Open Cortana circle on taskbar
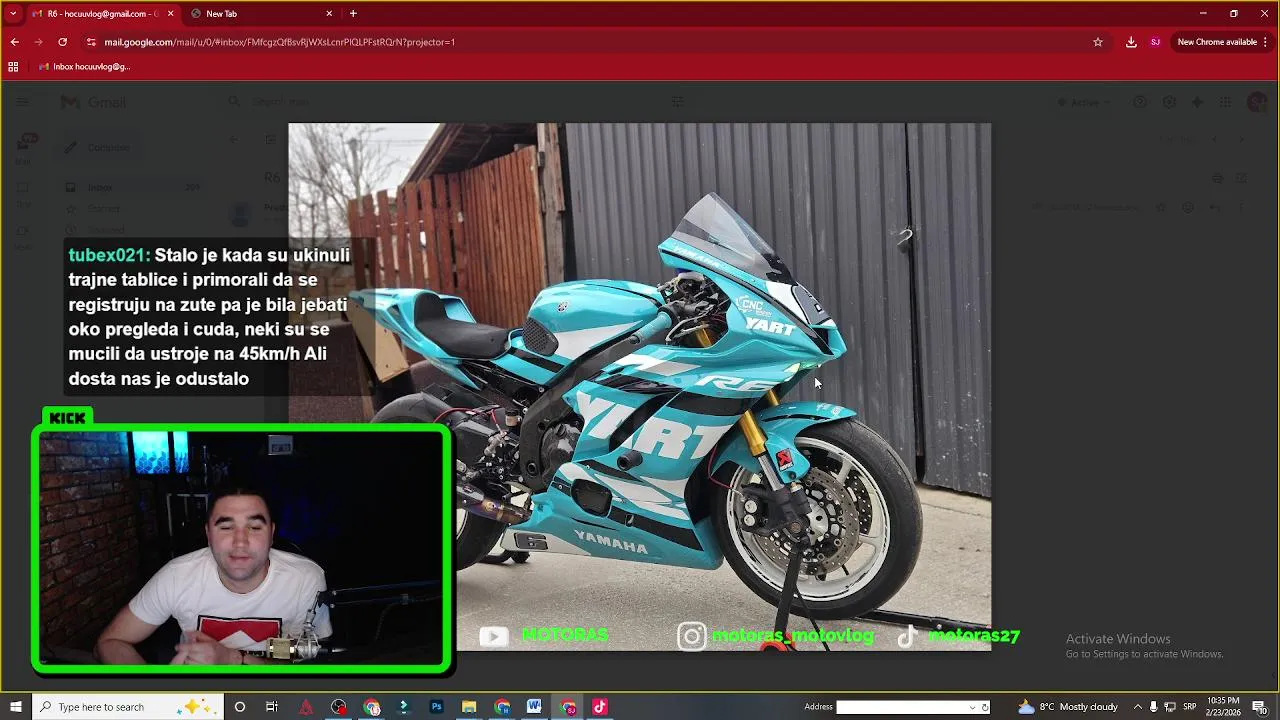1280x720 pixels. pos(239,707)
